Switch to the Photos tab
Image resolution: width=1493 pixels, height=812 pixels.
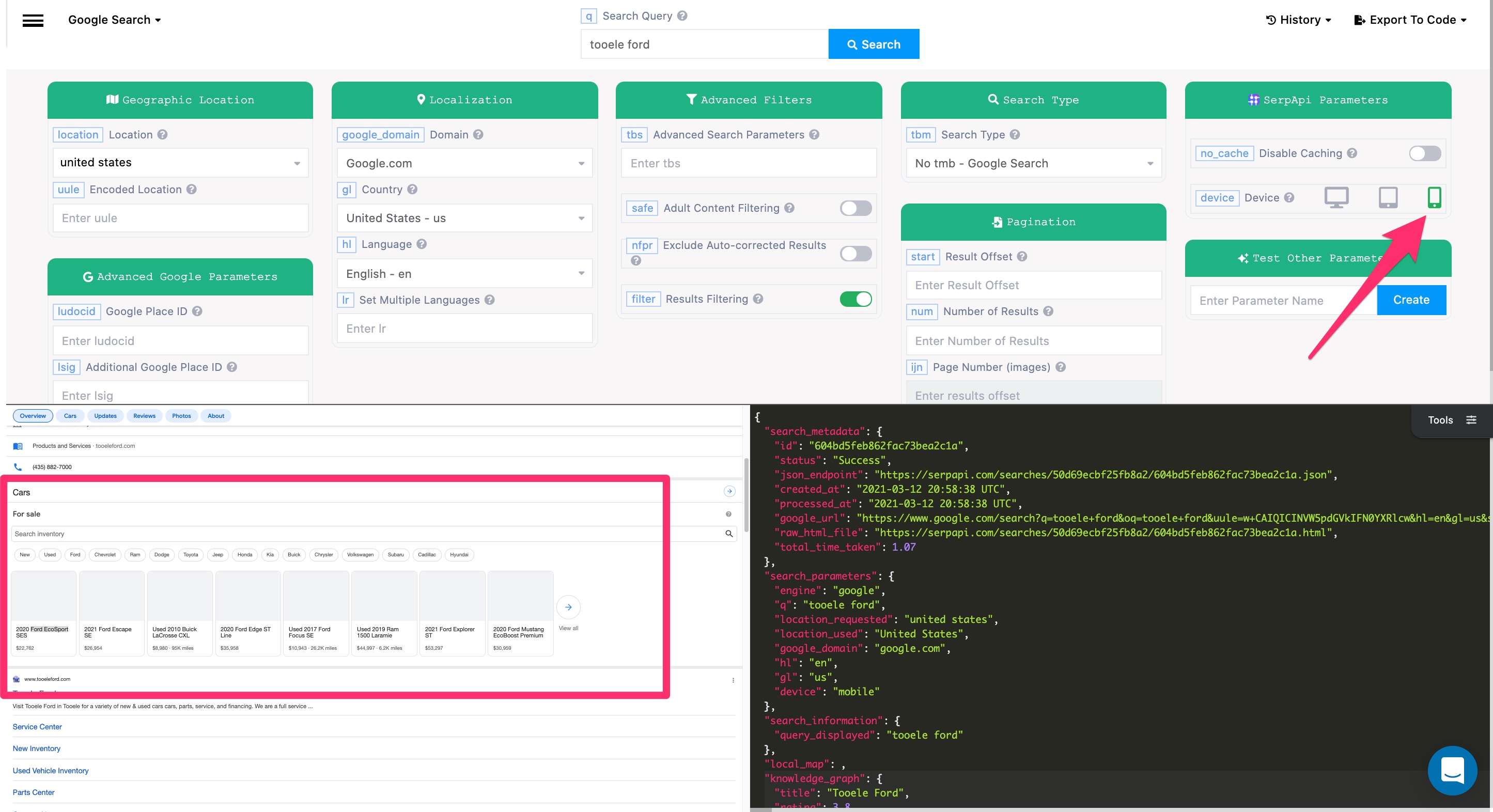[x=181, y=416]
